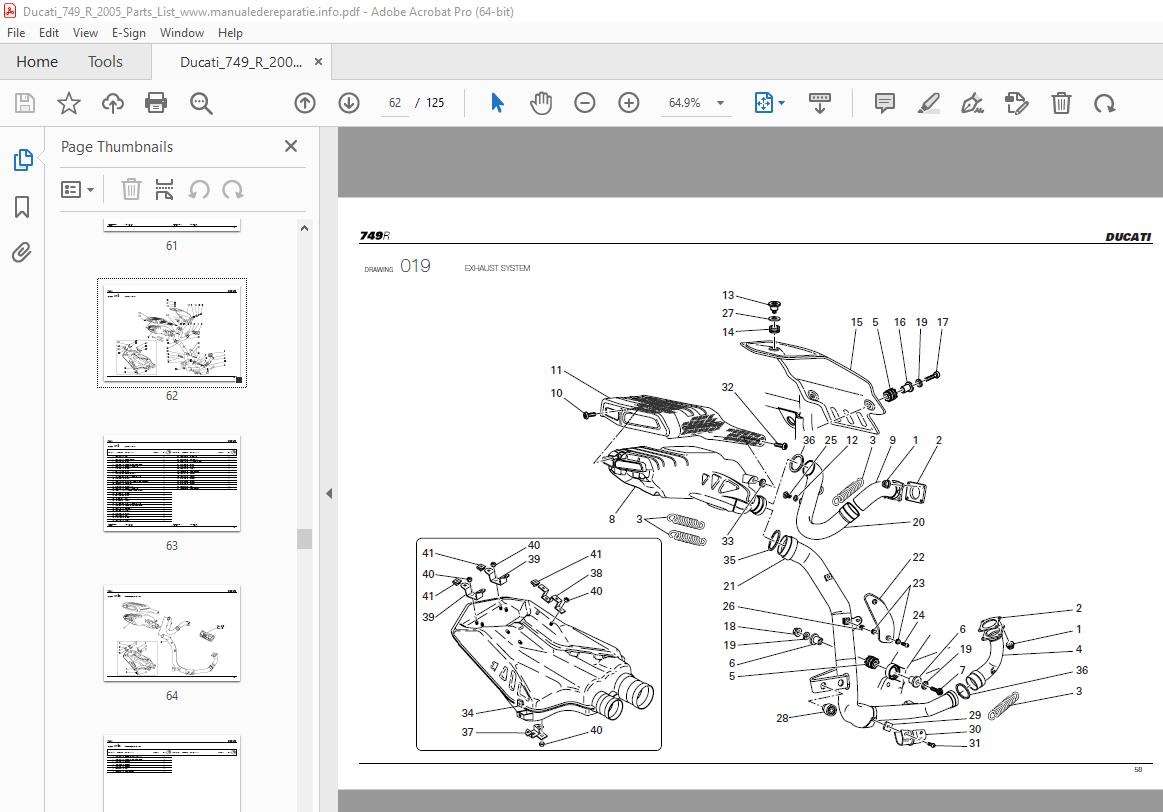Collapse the navigation pane with the left arrow
The image size is (1163, 812).
[x=329, y=493]
